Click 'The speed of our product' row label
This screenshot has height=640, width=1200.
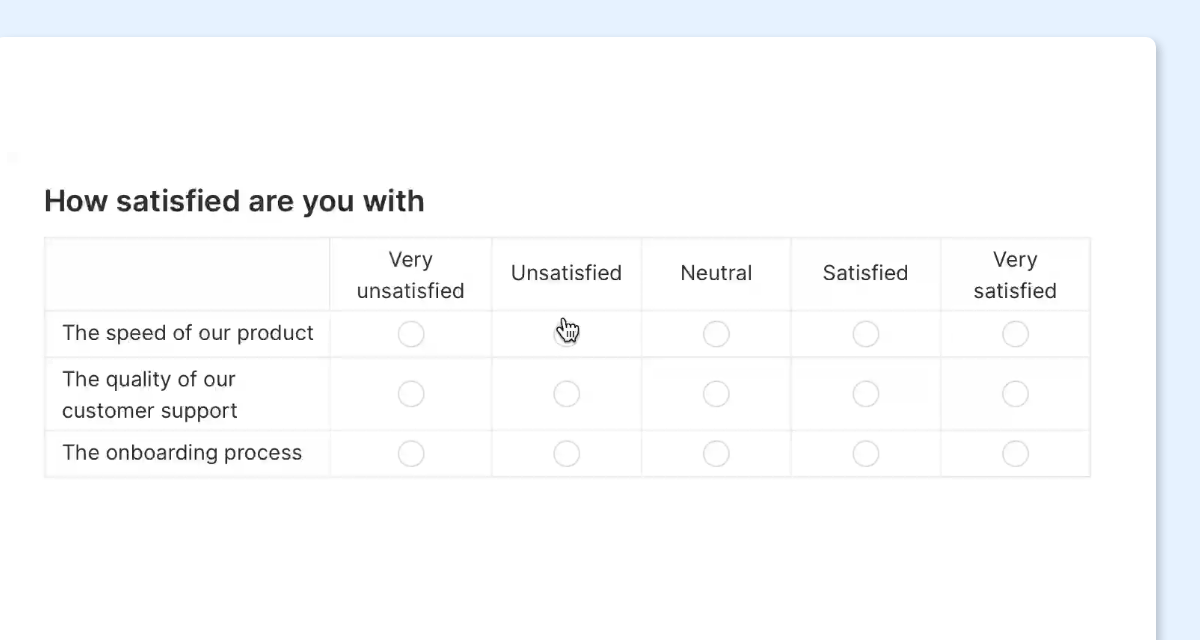[188, 333]
